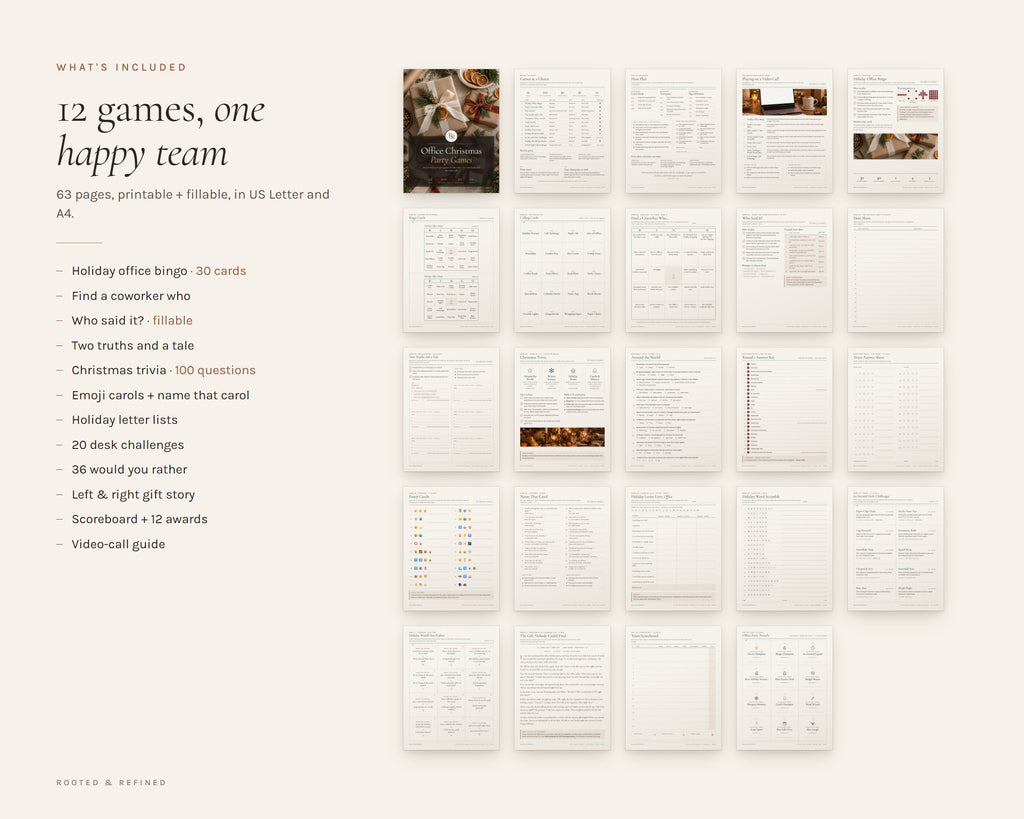This screenshot has height=819, width=1024.
Task: Click the laptop photo on Video Call page
Action: coord(784,102)
